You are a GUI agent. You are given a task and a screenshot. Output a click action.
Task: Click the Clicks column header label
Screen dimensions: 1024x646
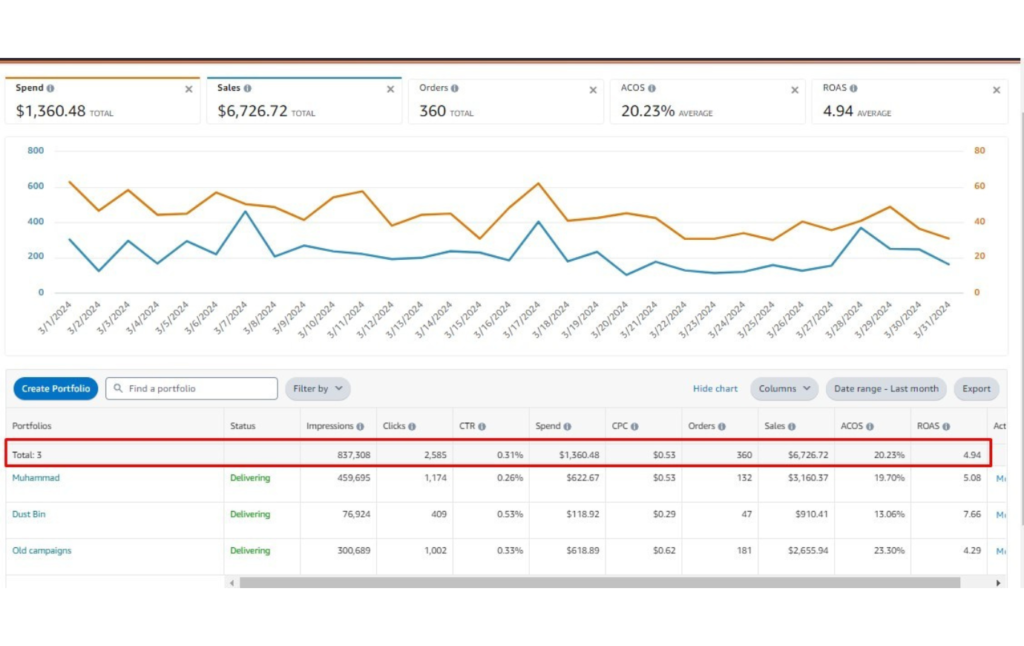tap(394, 426)
